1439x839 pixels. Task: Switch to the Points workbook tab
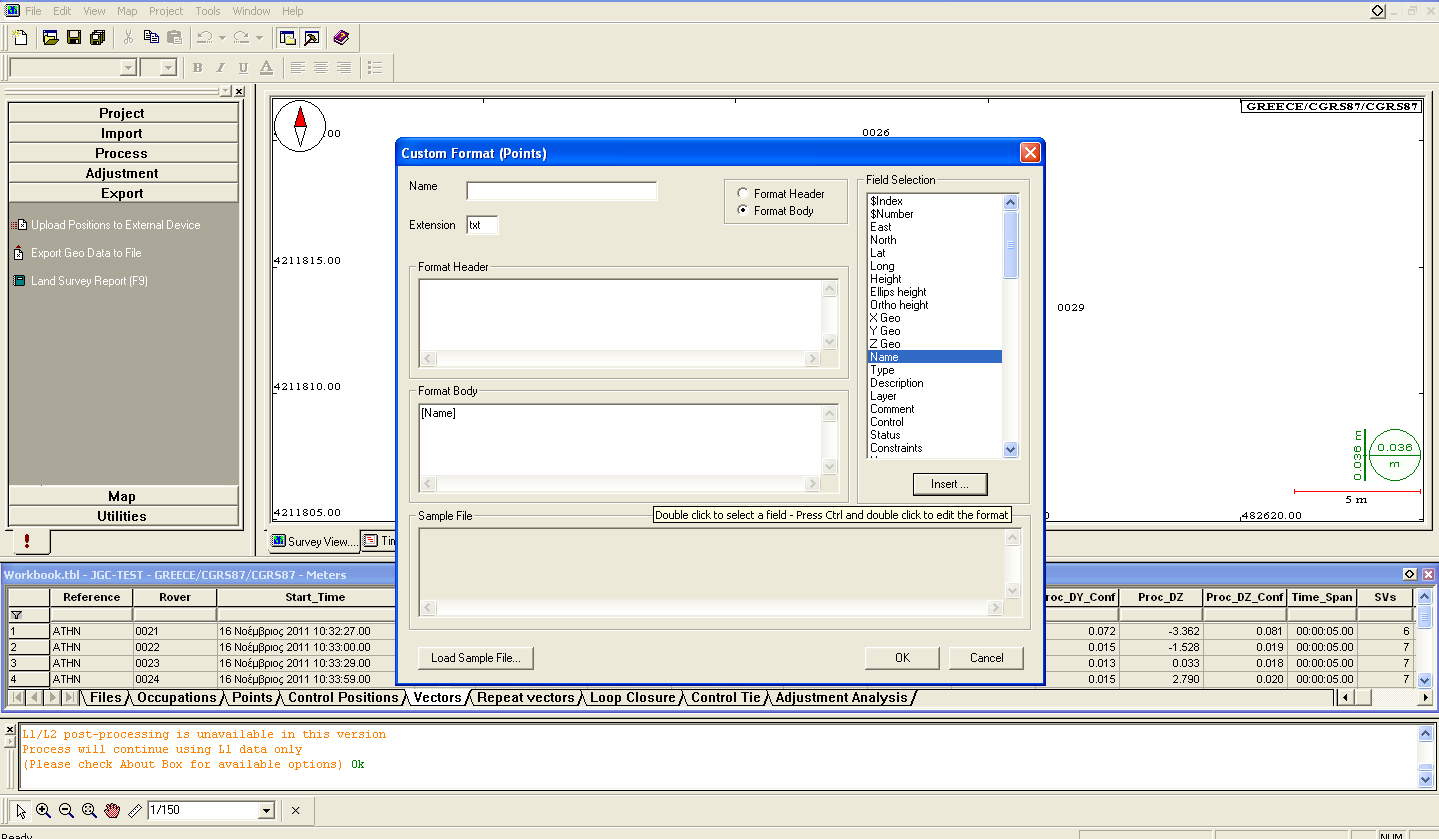point(252,698)
